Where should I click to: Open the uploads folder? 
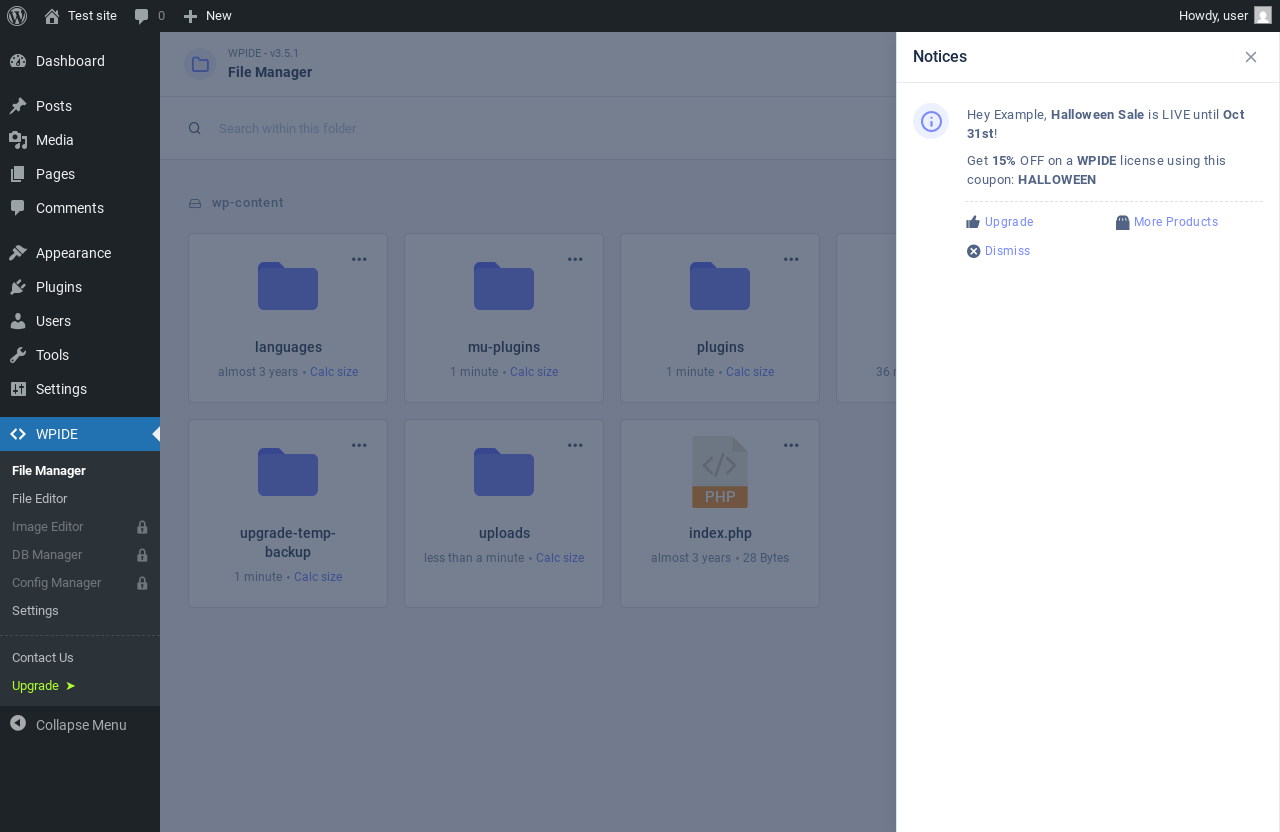tap(504, 472)
